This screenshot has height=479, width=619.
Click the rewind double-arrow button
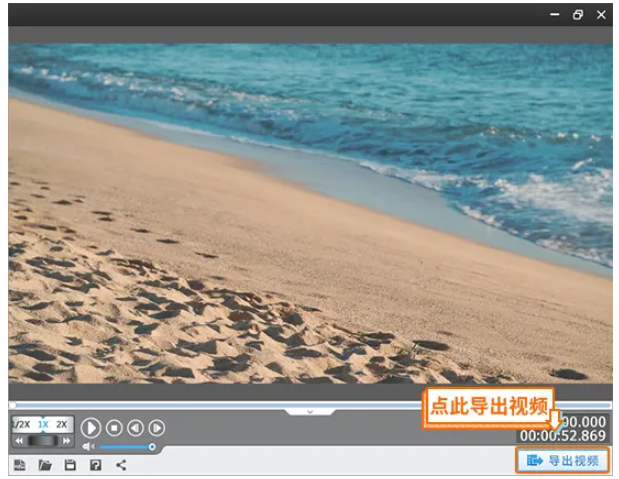tap(19, 440)
